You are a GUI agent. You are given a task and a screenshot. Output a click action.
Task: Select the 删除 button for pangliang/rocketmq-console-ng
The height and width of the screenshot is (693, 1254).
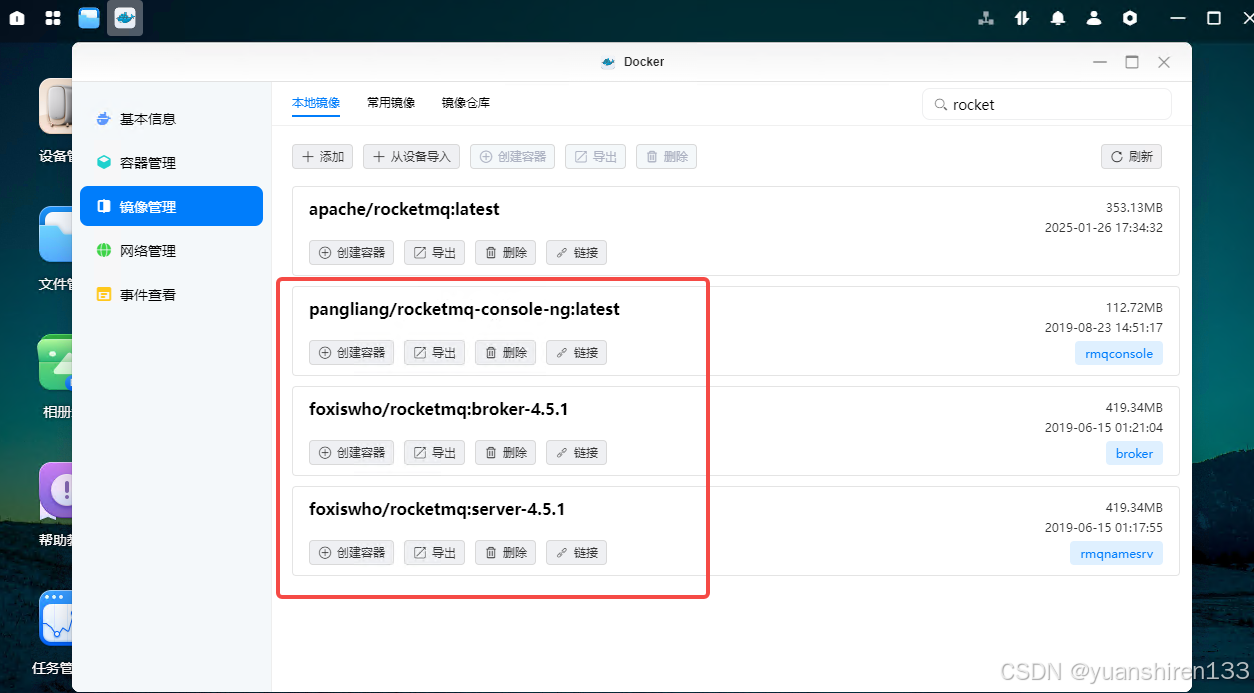pyautogui.click(x=505, y=352)
